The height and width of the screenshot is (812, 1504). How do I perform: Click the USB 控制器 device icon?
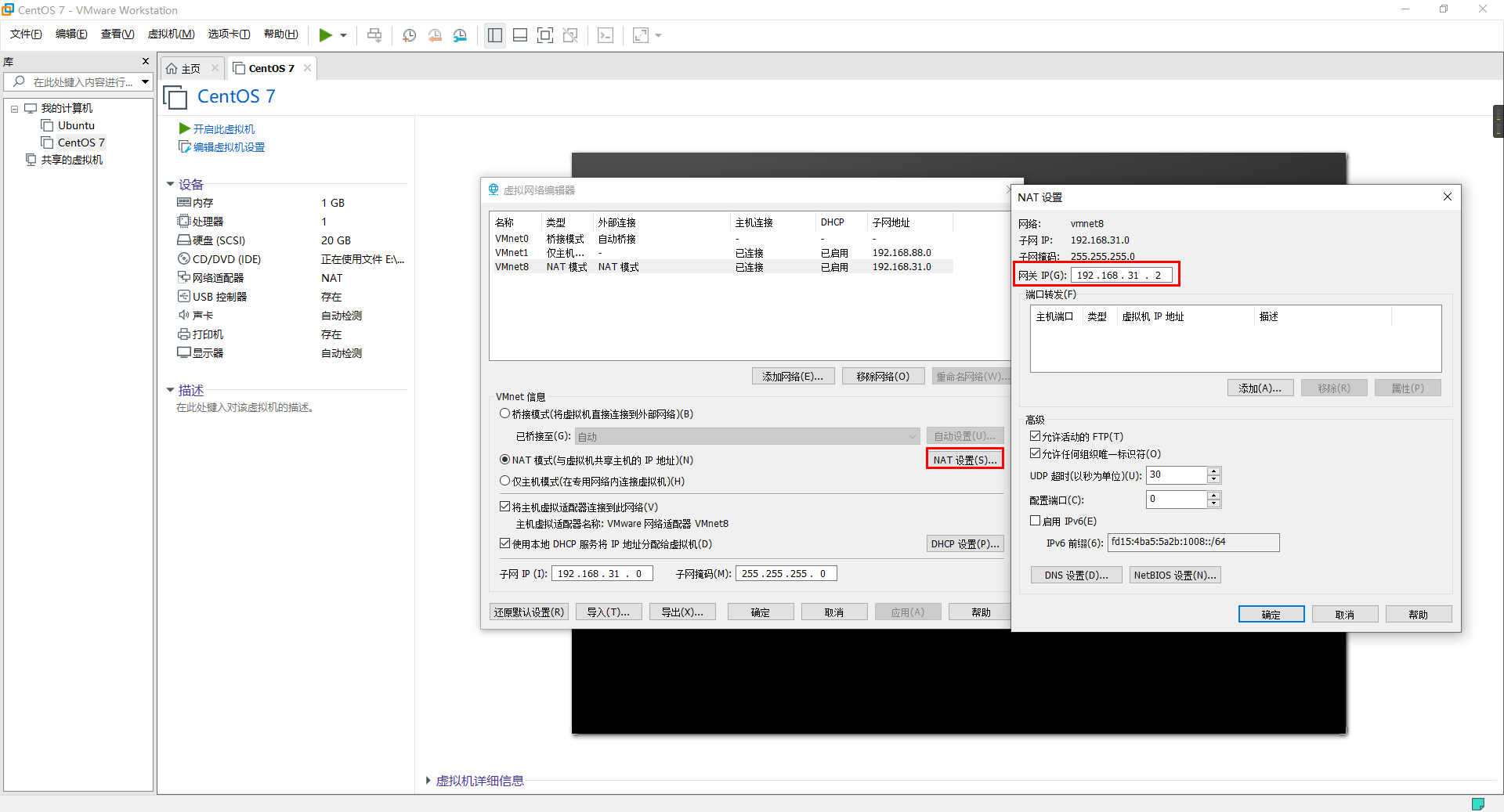pyautogui.click(x=184, y=297)
